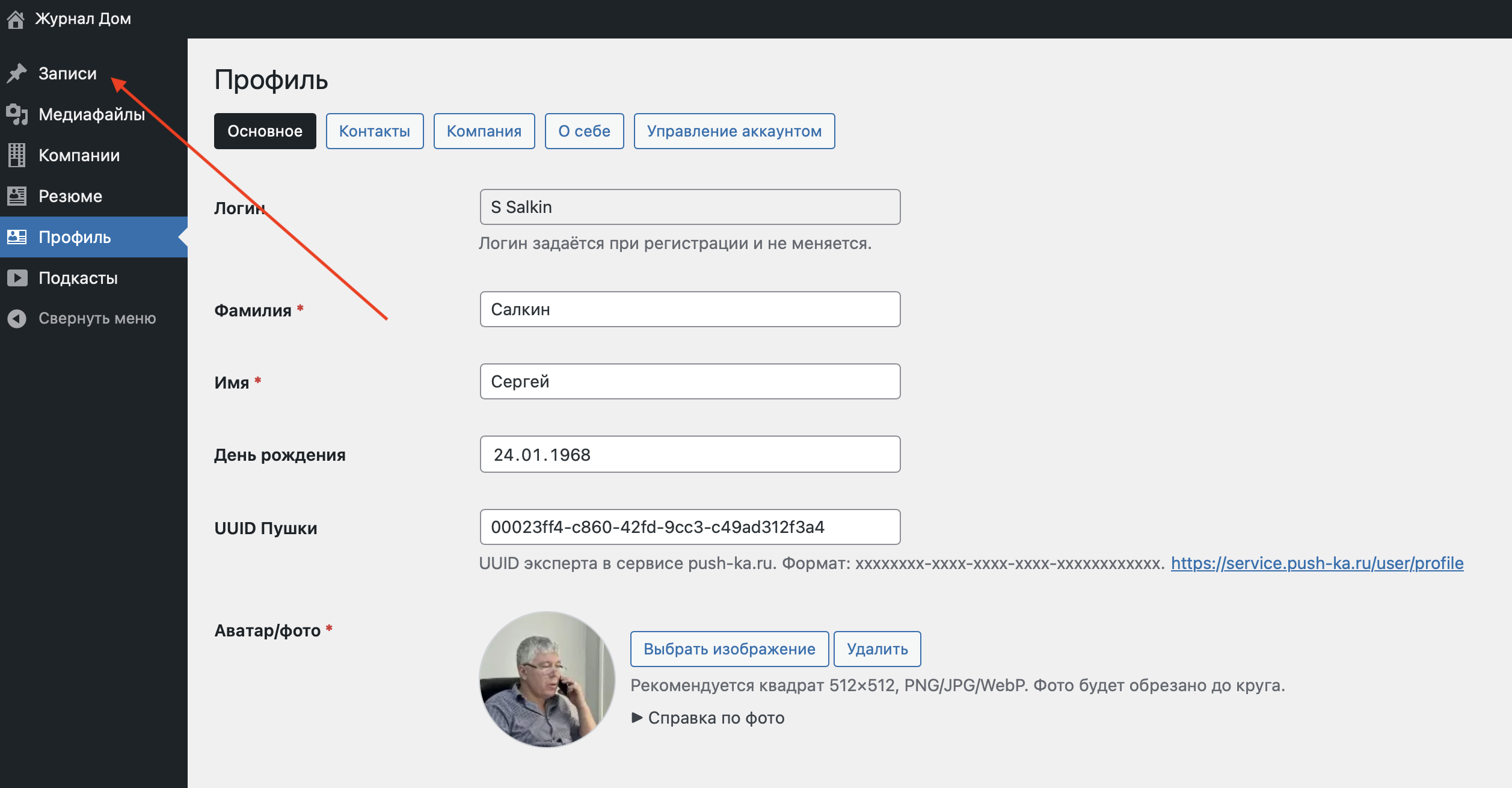Expand the Справка по фото disclosure
The width and height of the screenshot is (1512, 788).
point(708,718)
